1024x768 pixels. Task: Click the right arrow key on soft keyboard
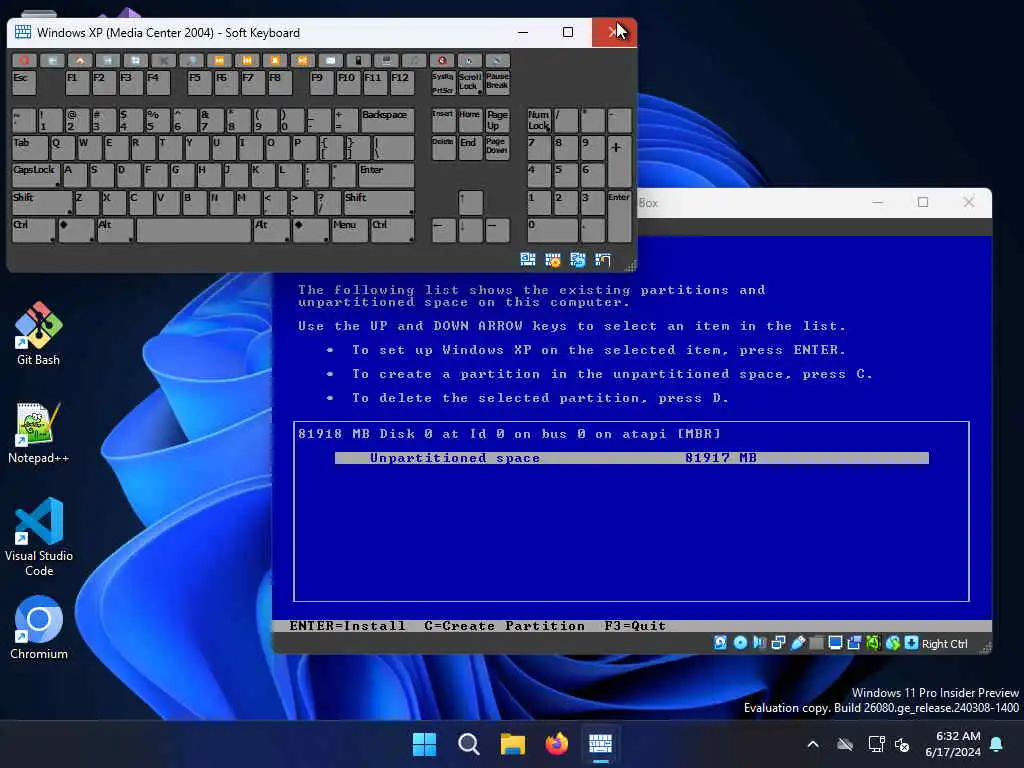point(498,230)
